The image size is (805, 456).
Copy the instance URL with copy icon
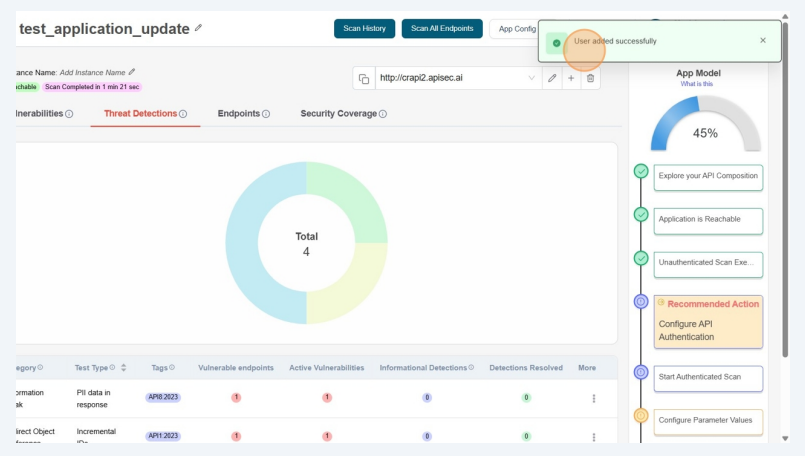[x=364, y=78]
